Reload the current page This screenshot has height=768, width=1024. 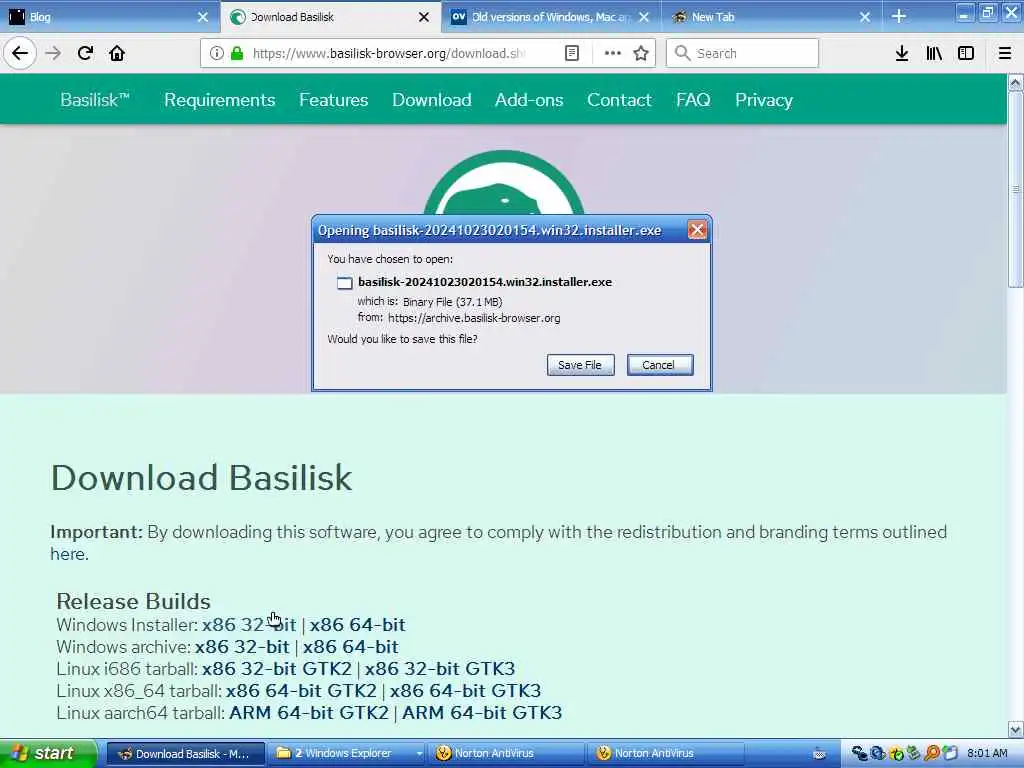(x=85, y=54)
